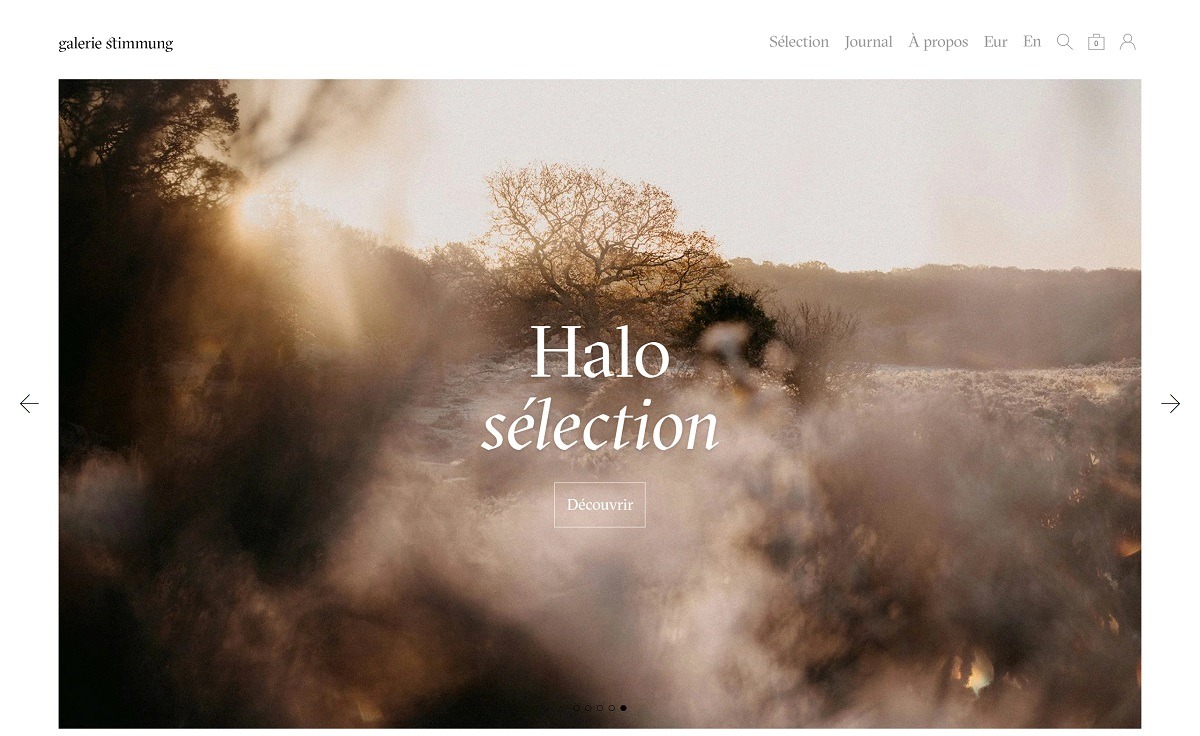Viewport: 1200px width, 736px height.
Task: Switch the site language to En
Action: (1032, 42)
